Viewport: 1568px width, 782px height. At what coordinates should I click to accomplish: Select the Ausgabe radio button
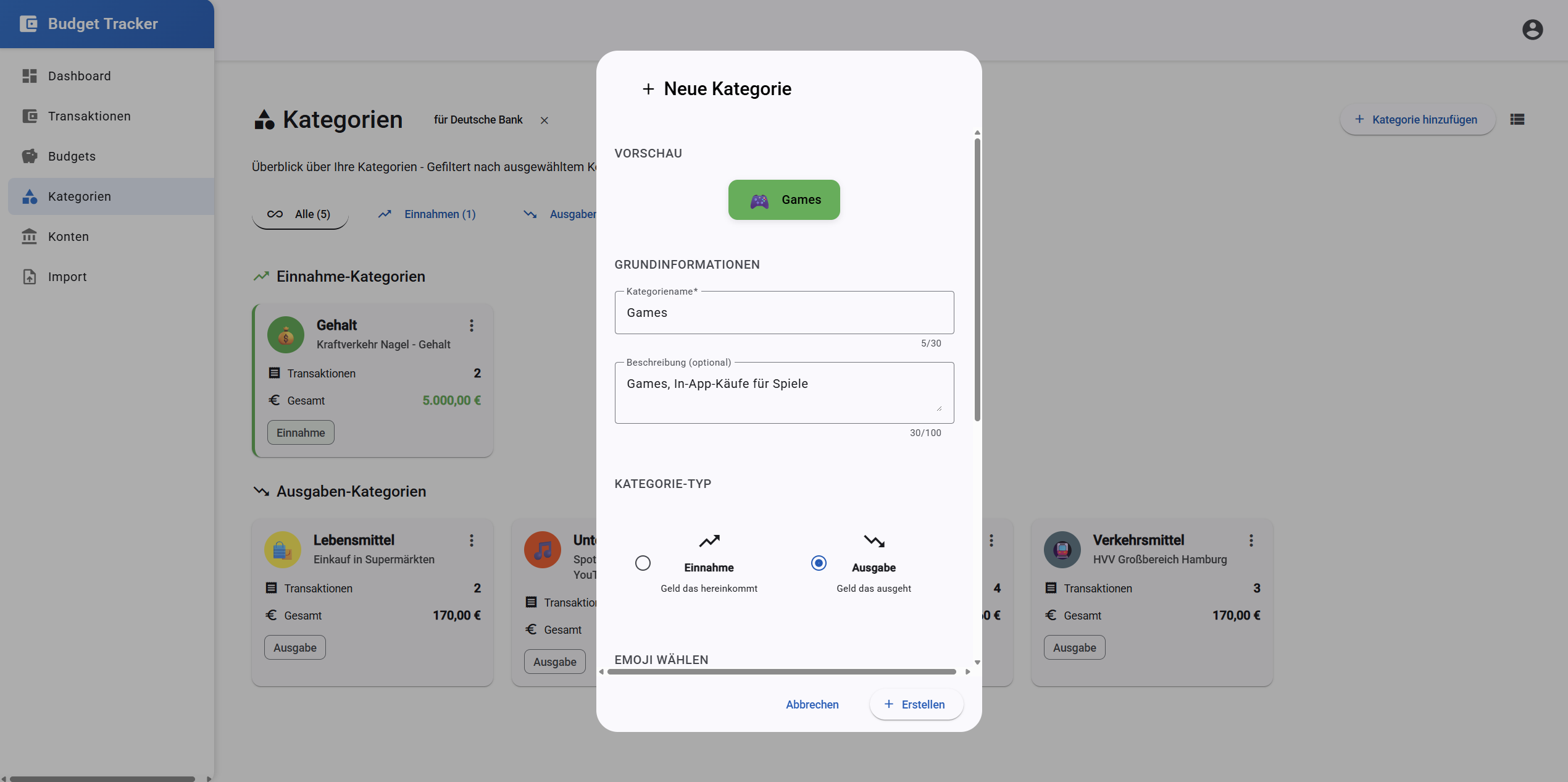point(819,563)
